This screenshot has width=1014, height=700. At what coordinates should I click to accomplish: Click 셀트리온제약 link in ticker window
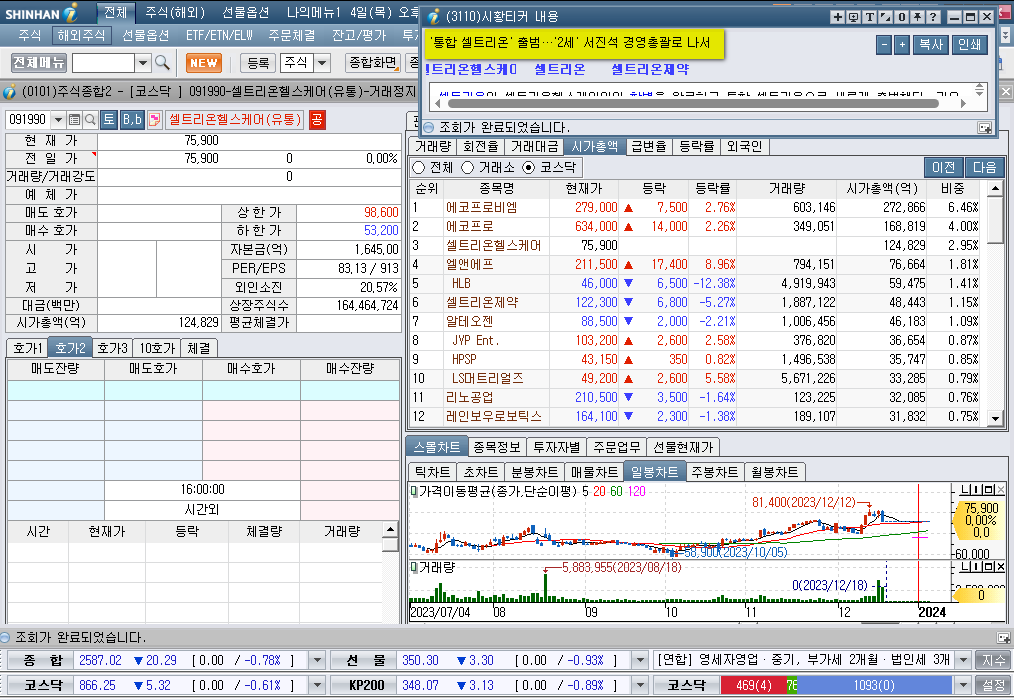click(x=650, y=69)
